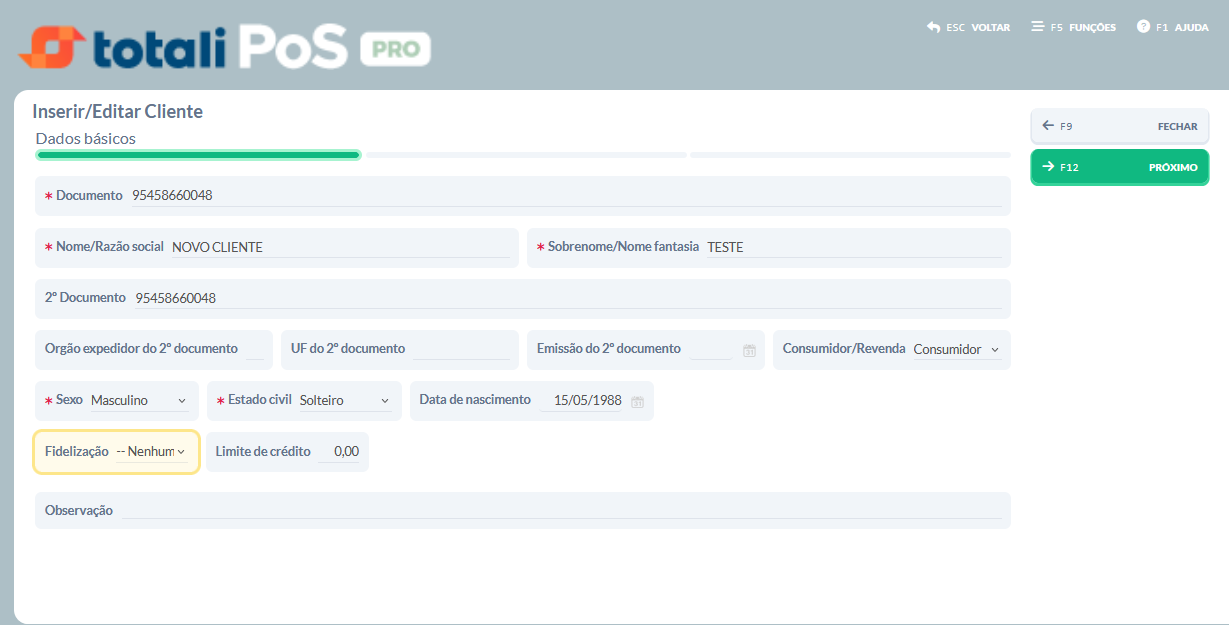Click the Ajuda label in the header
The image size is (1229, 625).
pos(1191,28)
